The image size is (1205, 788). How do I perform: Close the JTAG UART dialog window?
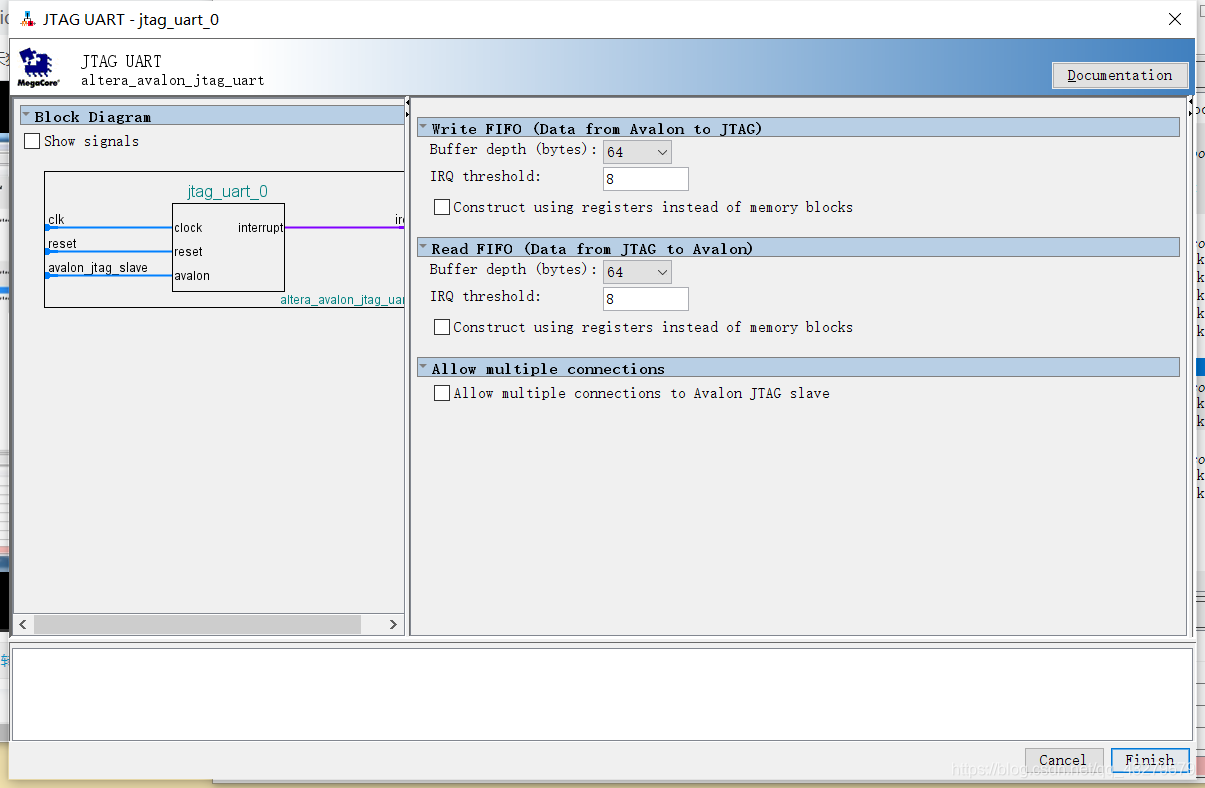coord(1175,19)
